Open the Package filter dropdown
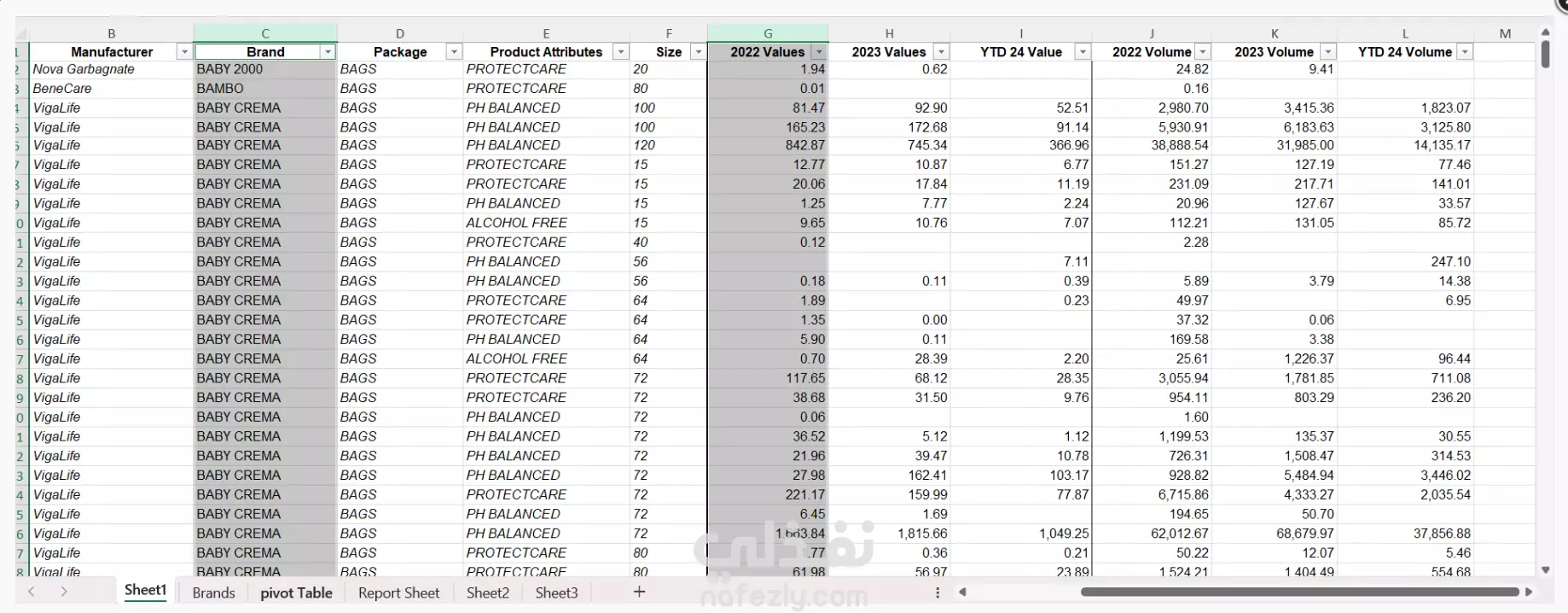 click(x=454, y=52)
